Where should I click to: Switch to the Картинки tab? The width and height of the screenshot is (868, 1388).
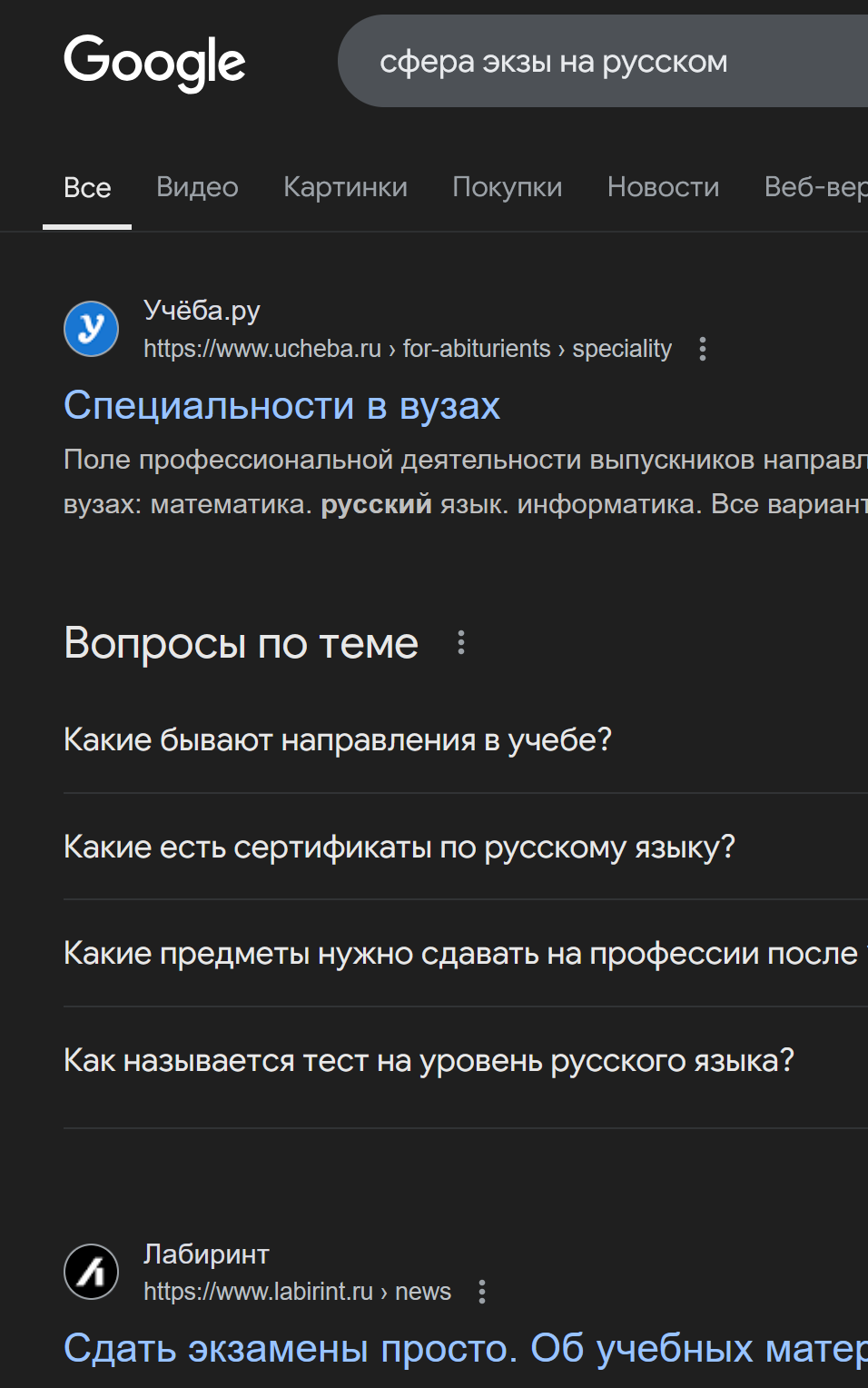[345, 187]
